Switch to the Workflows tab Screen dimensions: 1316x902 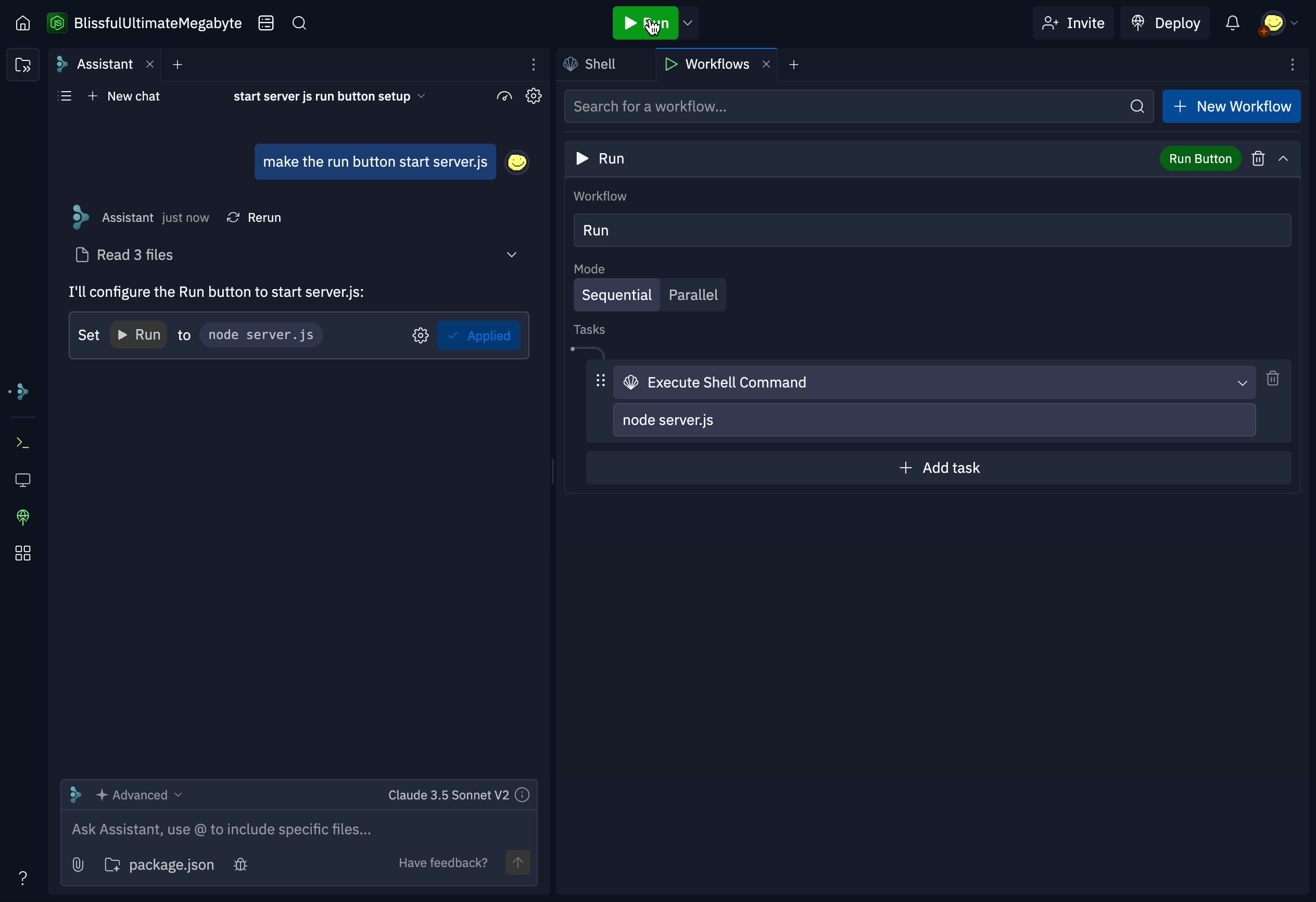pyautogui.click(x=715, y=64)
